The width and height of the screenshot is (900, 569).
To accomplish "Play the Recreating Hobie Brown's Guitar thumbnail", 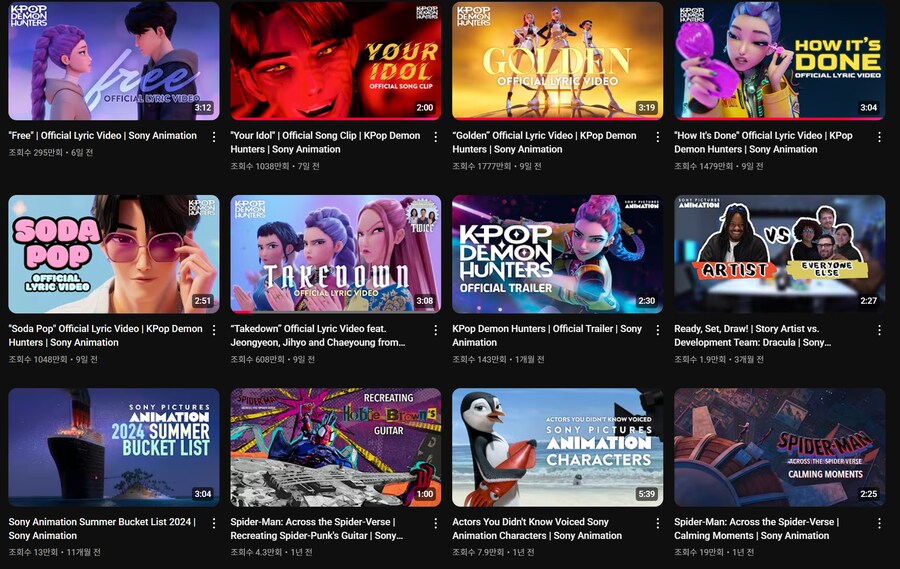I will tap(336, 447).
